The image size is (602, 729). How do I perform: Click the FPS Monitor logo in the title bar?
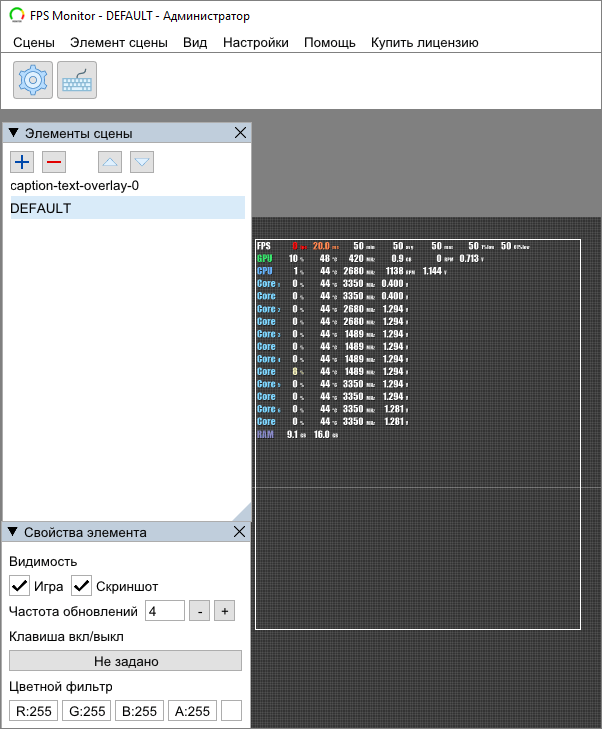(17, 15)
